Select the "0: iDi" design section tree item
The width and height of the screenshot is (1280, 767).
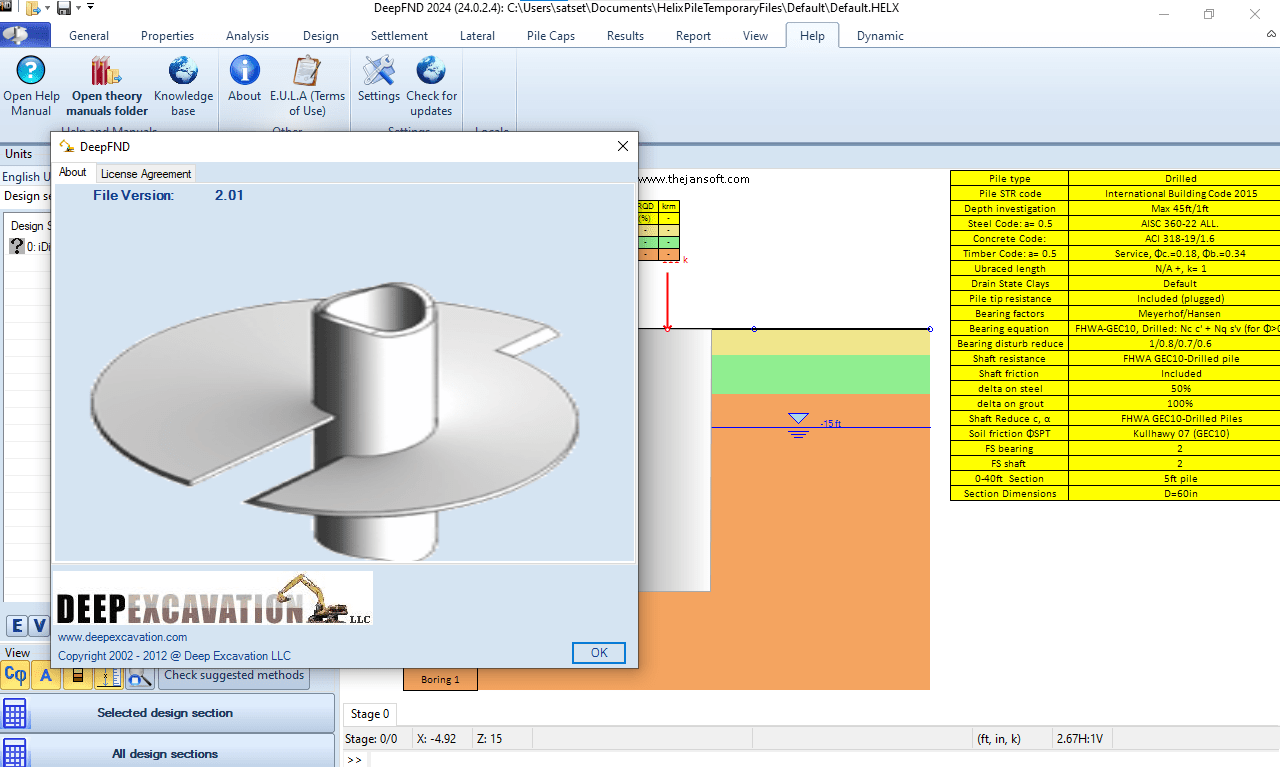(28, 246)
